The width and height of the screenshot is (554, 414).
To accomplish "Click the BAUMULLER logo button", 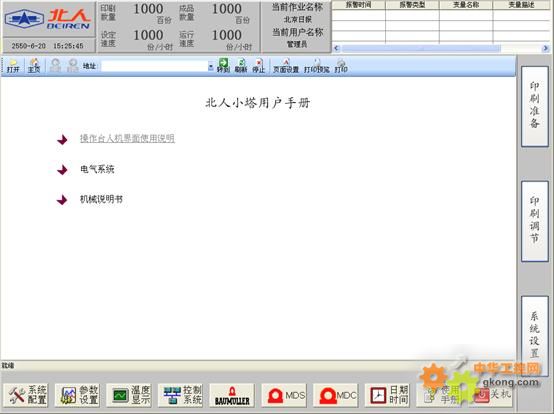I will 232,395.
